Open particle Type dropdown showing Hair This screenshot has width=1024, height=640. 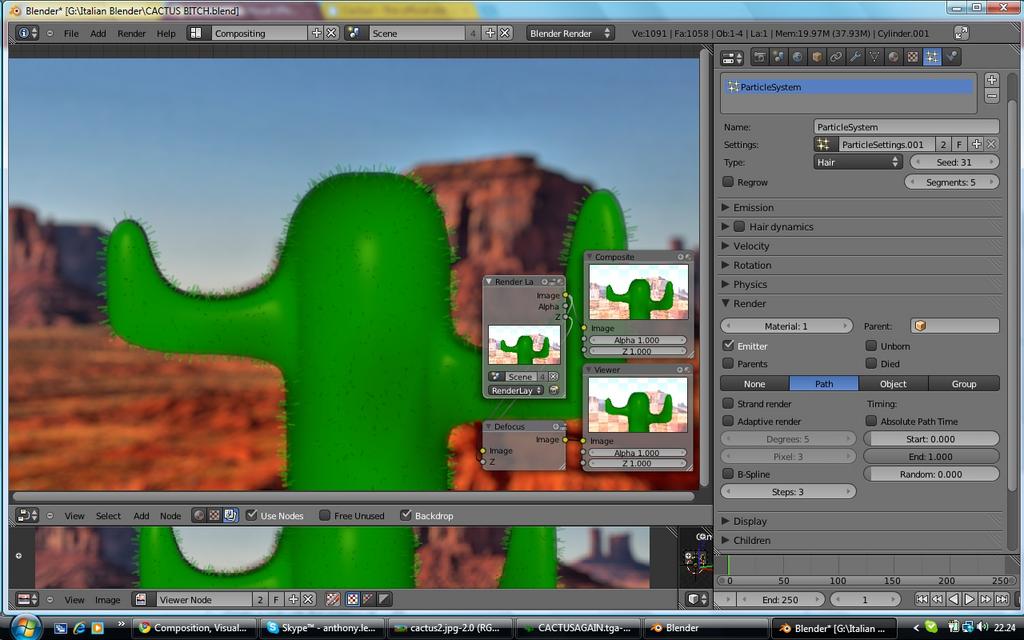[x=858, y=162]
